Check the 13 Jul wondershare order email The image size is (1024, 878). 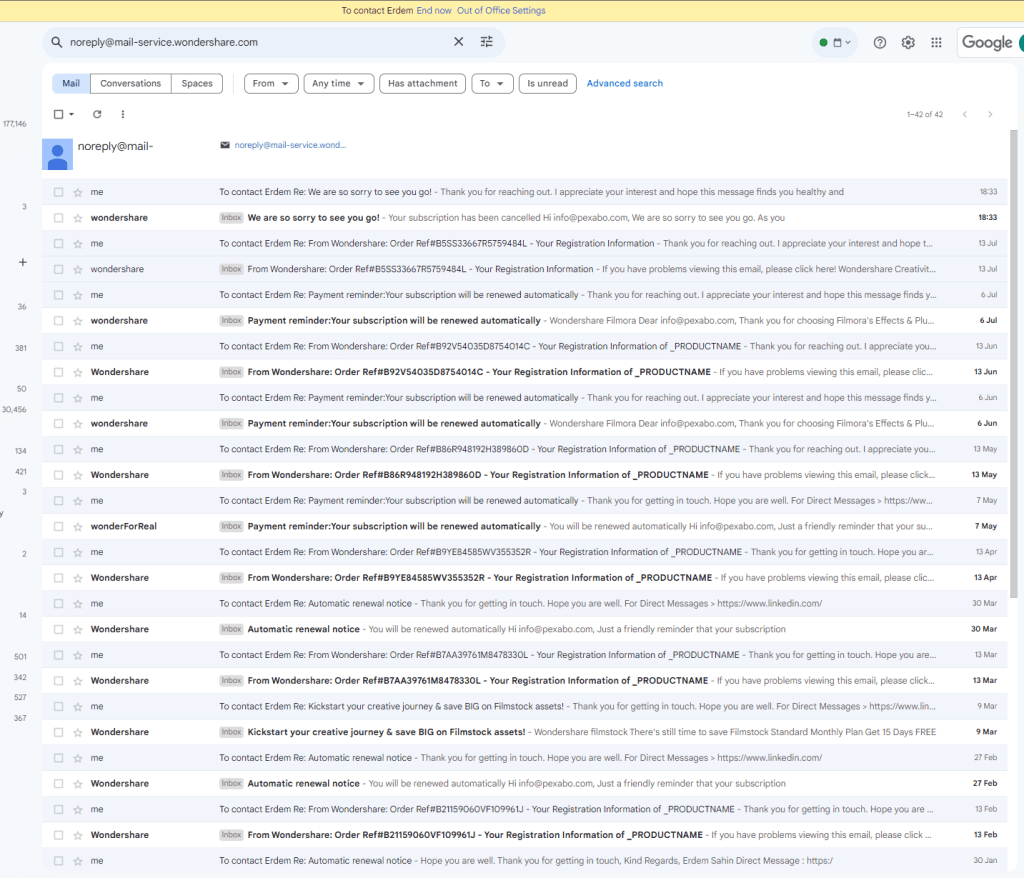click(x=59, y=269)
